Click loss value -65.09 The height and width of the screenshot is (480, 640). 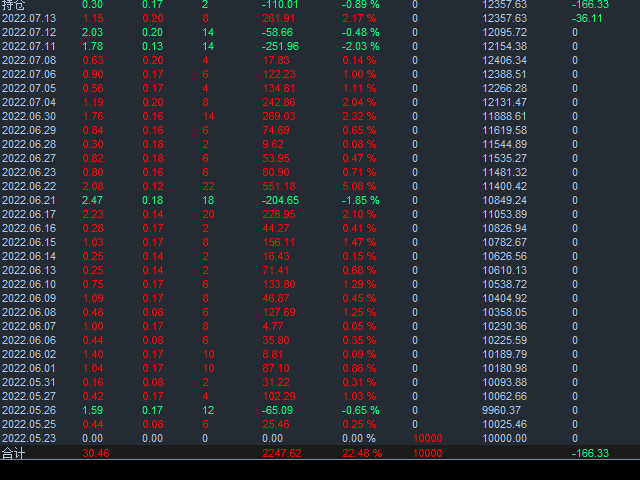click(x=277, y=410)
